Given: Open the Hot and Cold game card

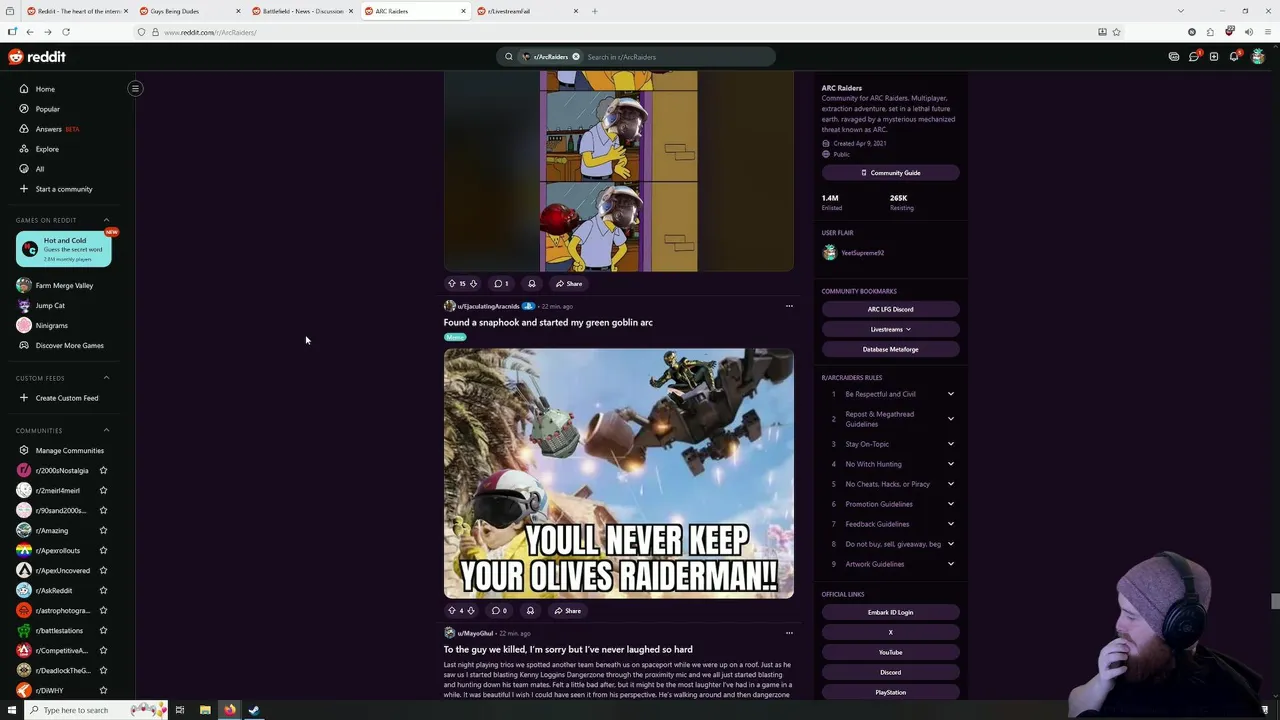Looking at the screenshot, I should coord(63,249).
